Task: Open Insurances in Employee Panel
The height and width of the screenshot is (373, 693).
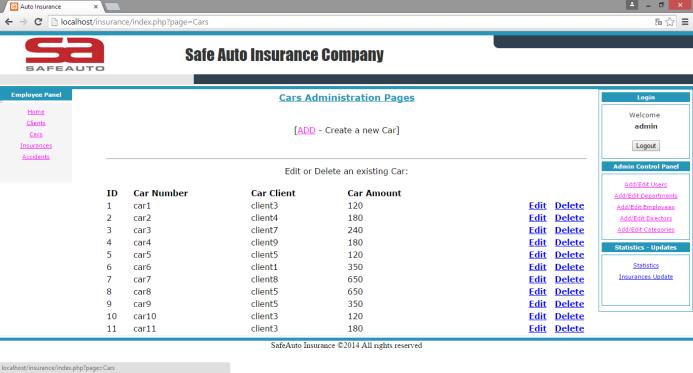Action: [36, 145]
